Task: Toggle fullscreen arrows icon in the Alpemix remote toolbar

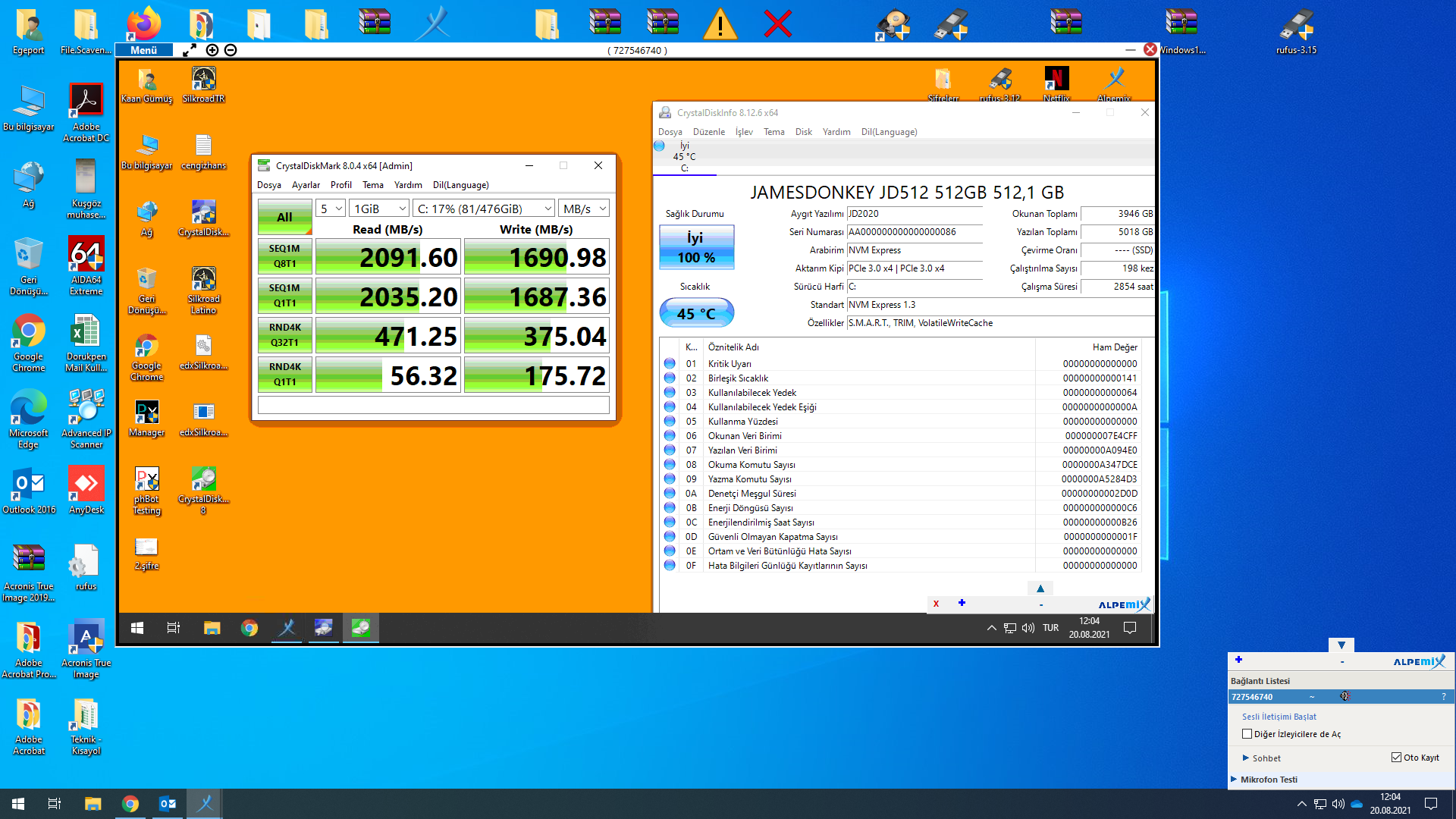Action: 190,50
